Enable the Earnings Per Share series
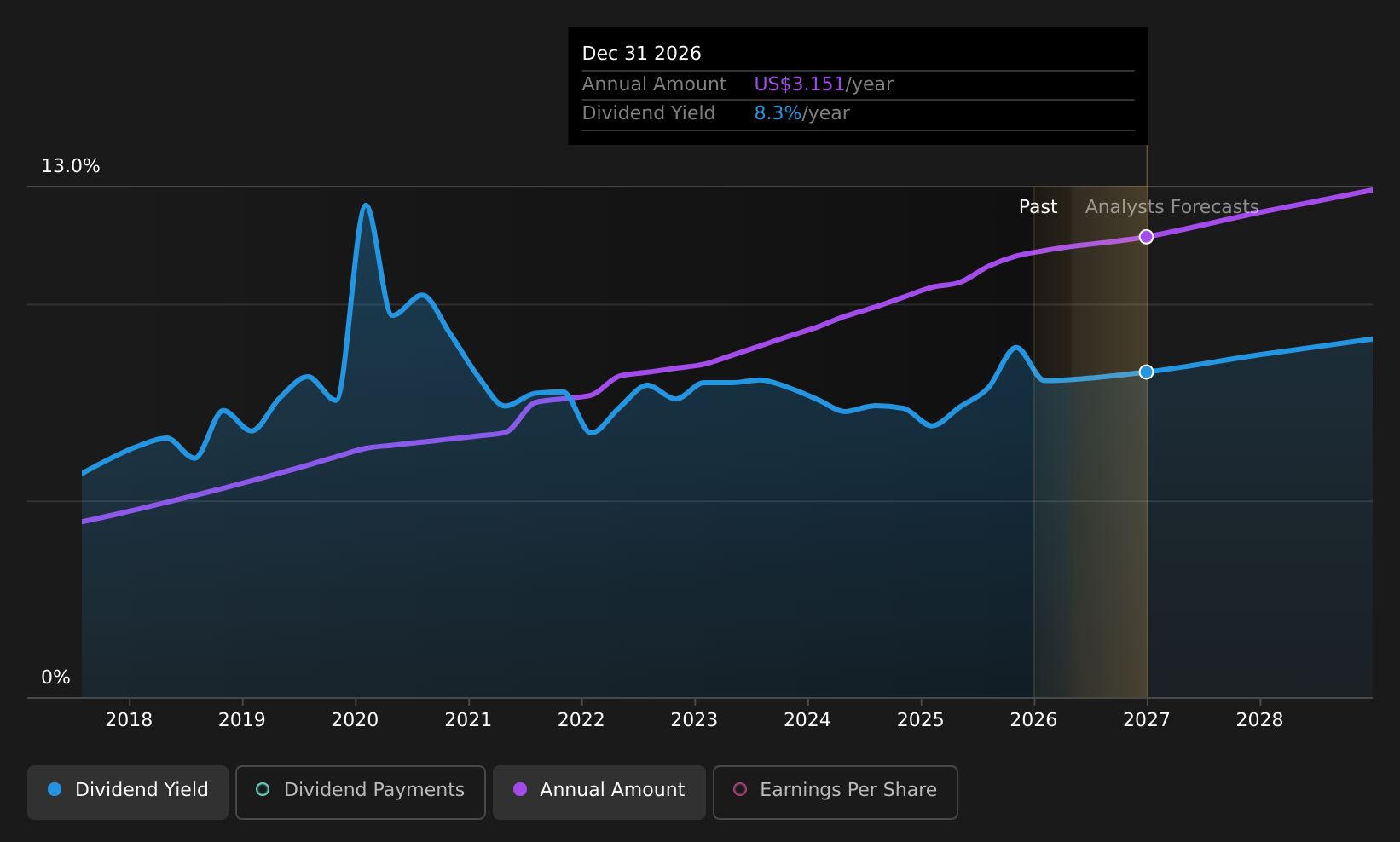1400x842 pixels. coord(836,792)
